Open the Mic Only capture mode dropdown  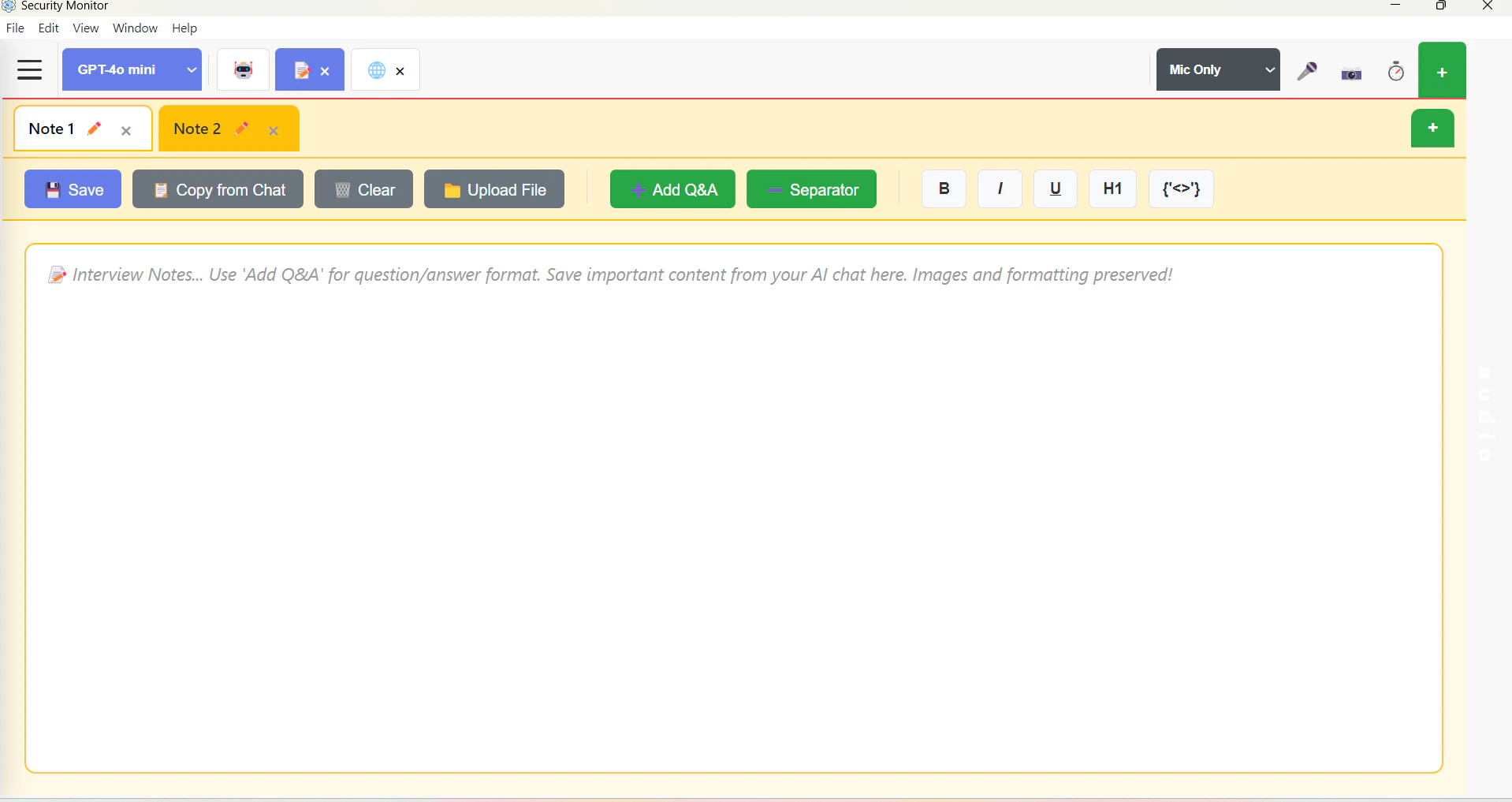click(x=1218, y=69)
